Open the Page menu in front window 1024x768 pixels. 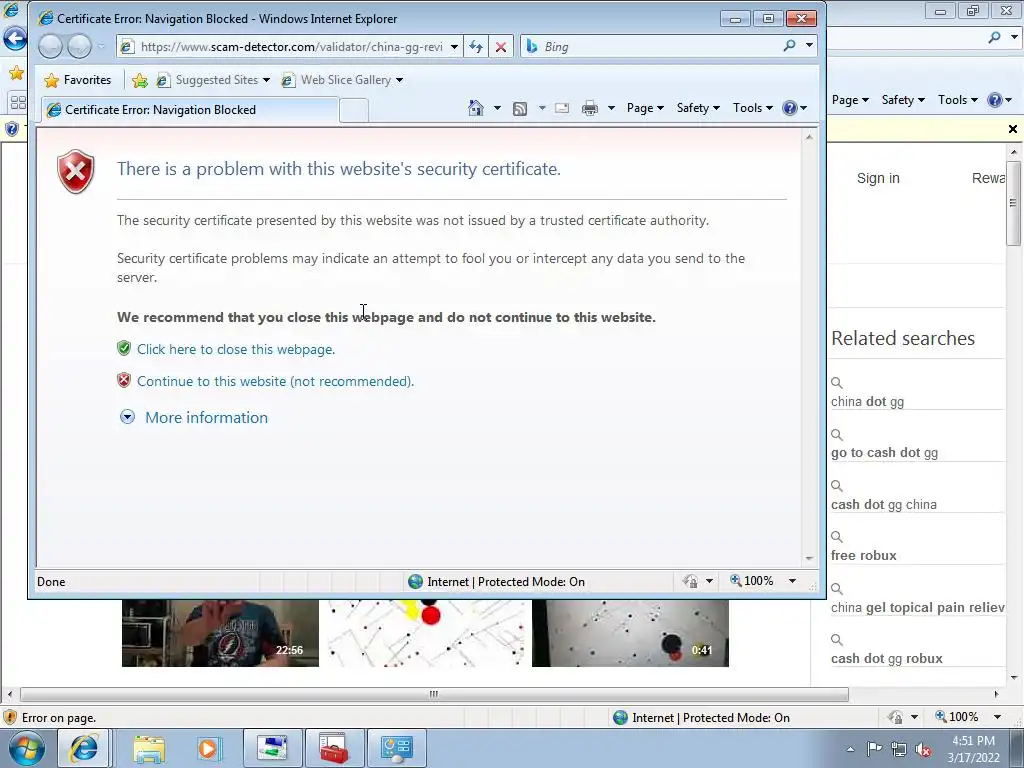pyautogui.click(x=645, y=108)
